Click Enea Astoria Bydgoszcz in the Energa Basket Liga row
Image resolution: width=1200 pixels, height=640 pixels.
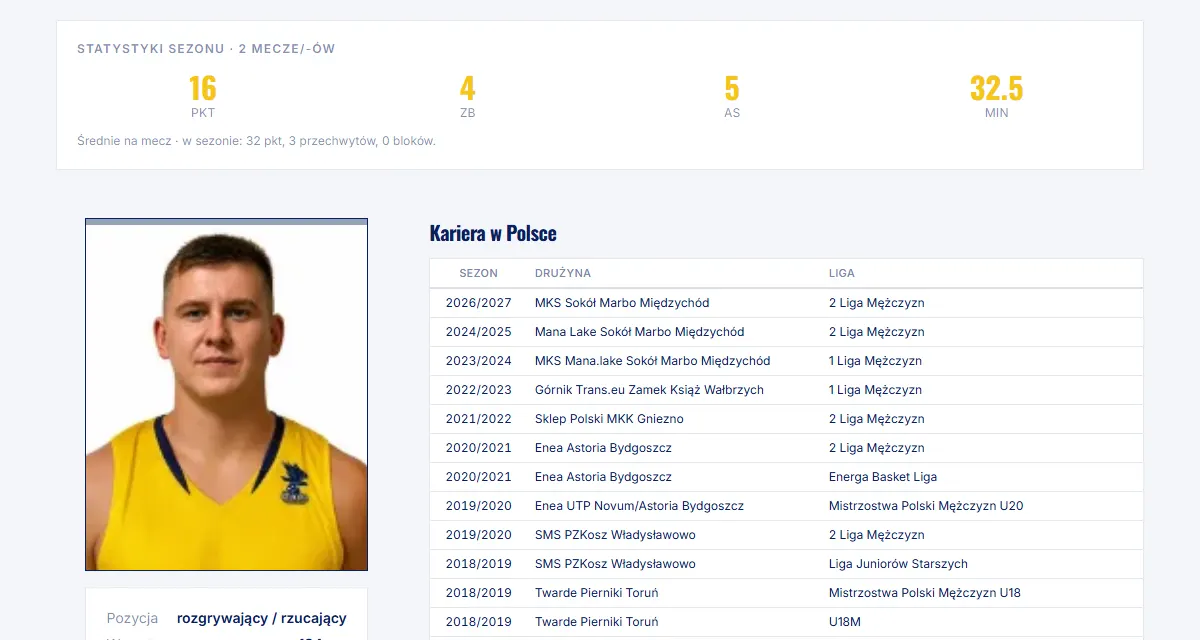pos(603,477)
